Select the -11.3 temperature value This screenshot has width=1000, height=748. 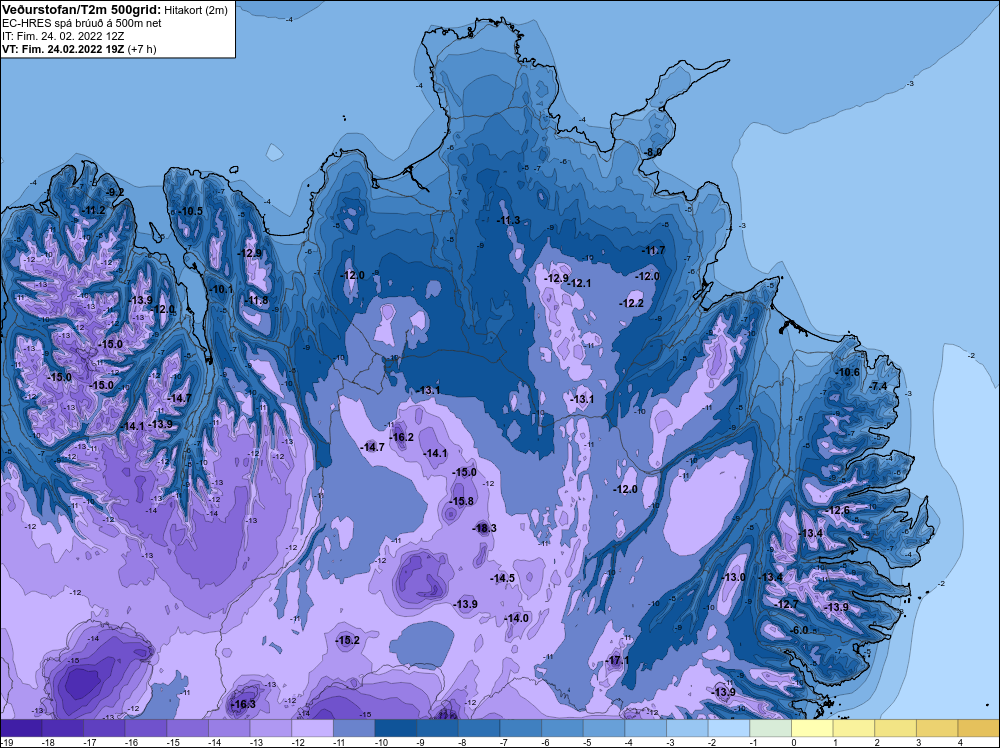click(x=509, y=221)
